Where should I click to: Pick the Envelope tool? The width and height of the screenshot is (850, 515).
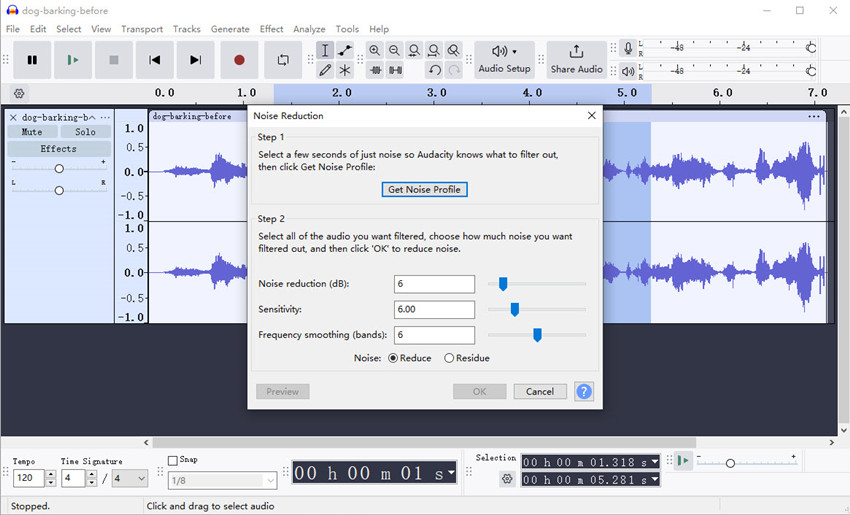click(345, 50)
